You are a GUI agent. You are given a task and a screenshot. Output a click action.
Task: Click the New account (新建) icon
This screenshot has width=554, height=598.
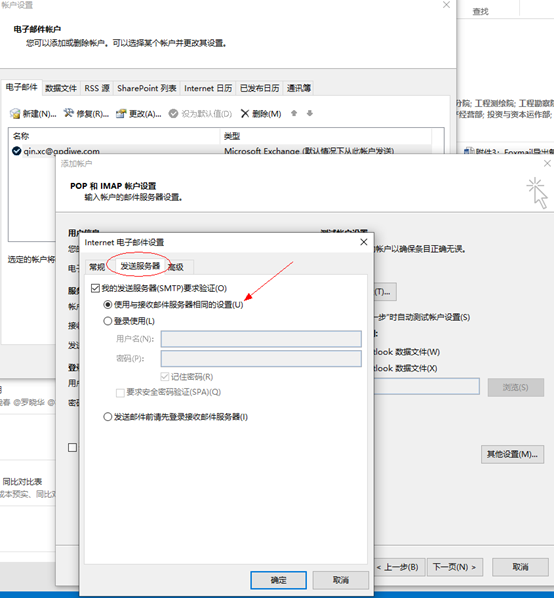pyautogui.click(x=15, y=113)
